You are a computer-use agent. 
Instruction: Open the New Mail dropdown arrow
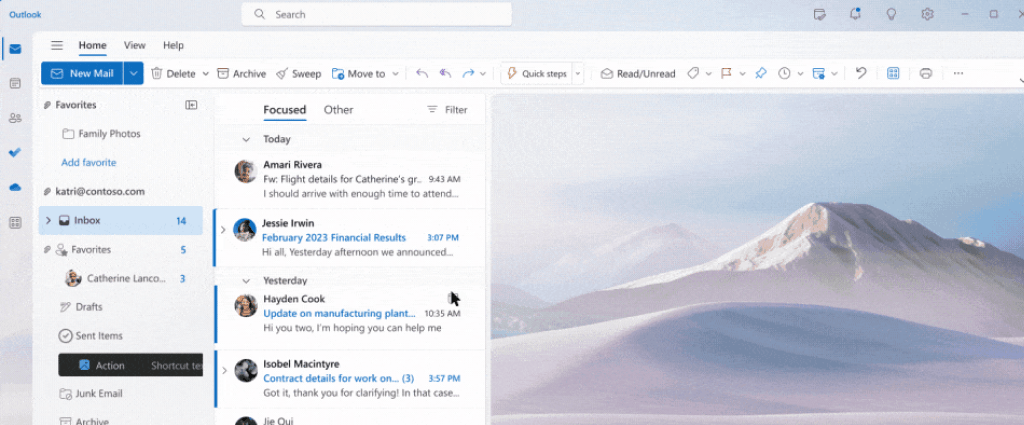click(x=133, y=74)
